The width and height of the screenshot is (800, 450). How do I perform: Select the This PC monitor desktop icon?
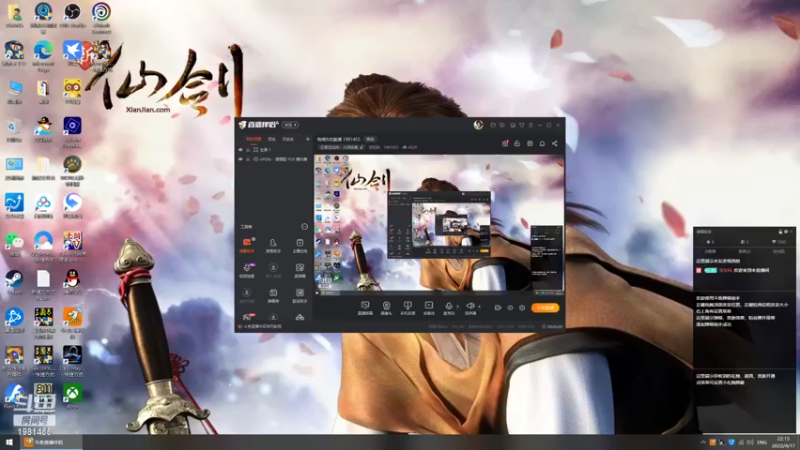[14, 91]
